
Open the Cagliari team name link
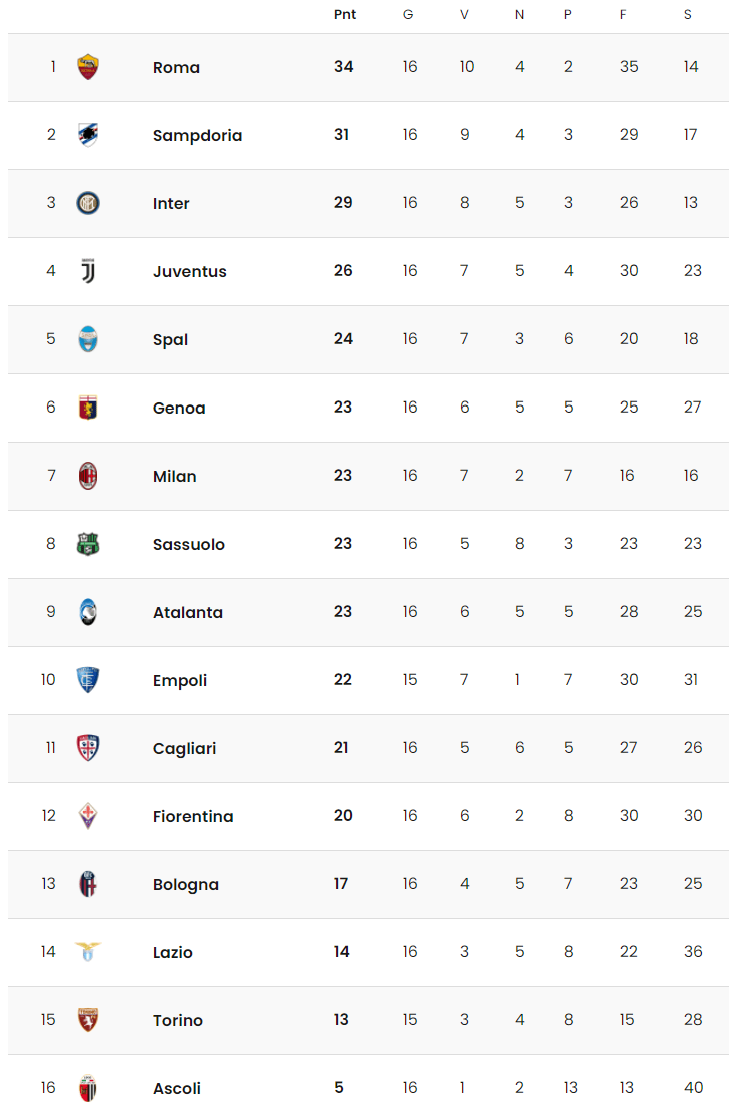coord(184,749)
